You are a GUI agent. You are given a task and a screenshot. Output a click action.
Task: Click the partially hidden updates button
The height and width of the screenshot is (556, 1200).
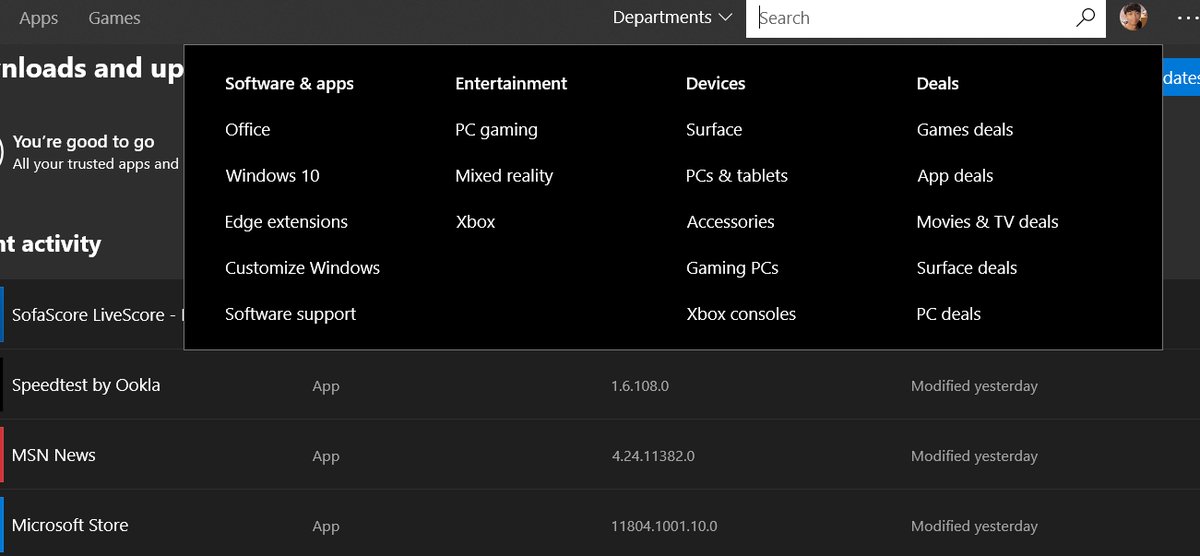pyautogui.click(x=1181, y=78)
